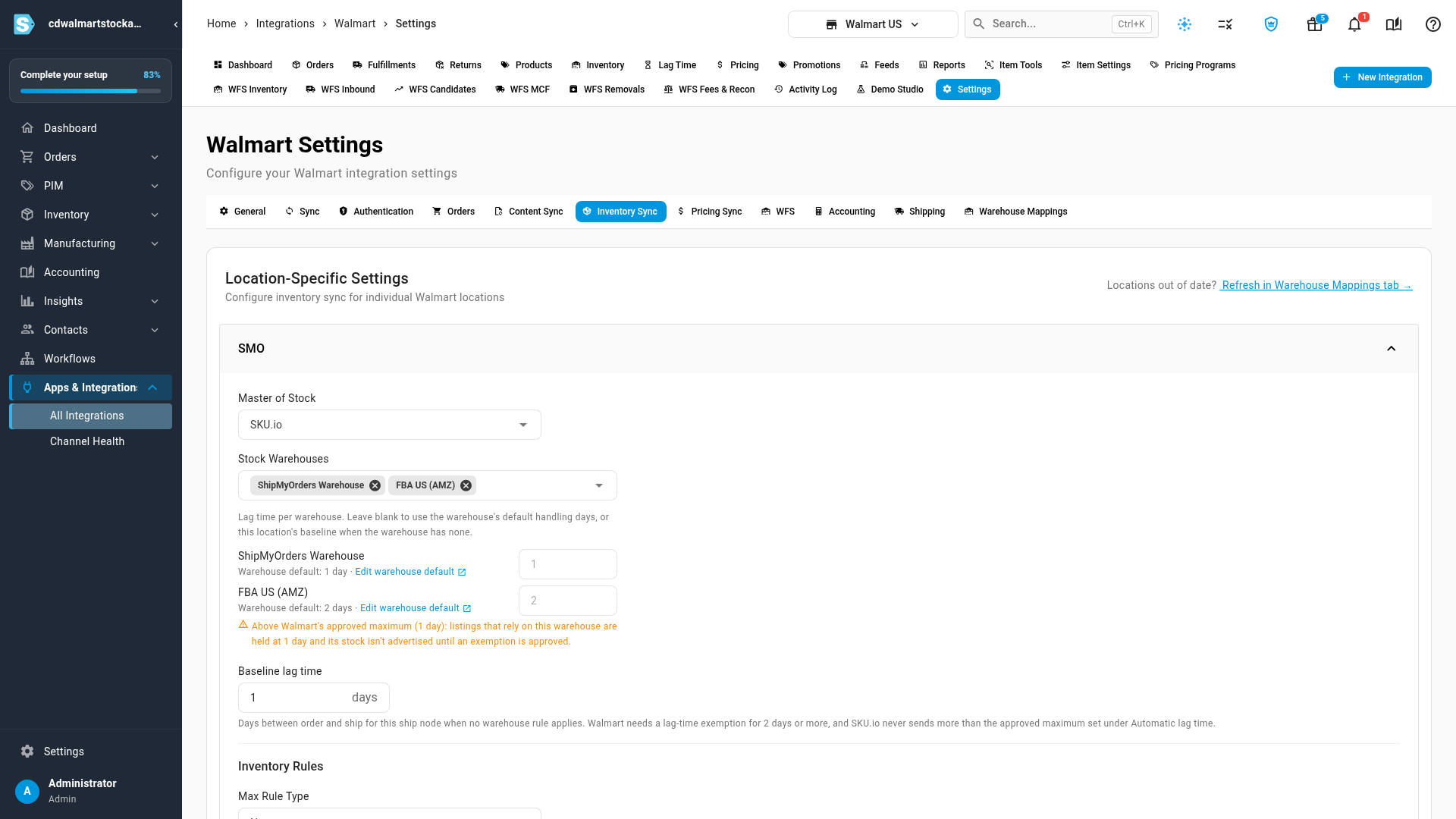
Task: Open Accounting in the sidebar
Action: [x=90, y=272]
